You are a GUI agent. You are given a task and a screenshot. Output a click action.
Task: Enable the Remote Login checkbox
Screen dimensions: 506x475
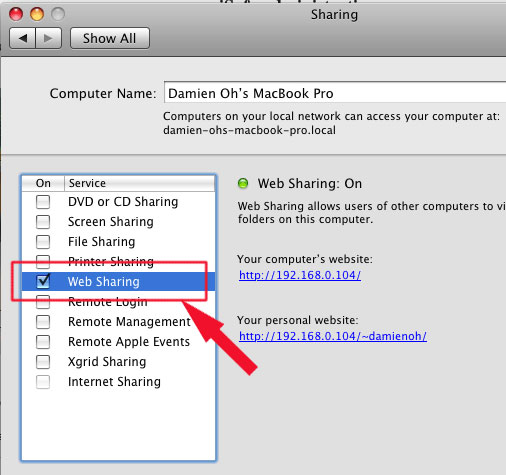43,302
